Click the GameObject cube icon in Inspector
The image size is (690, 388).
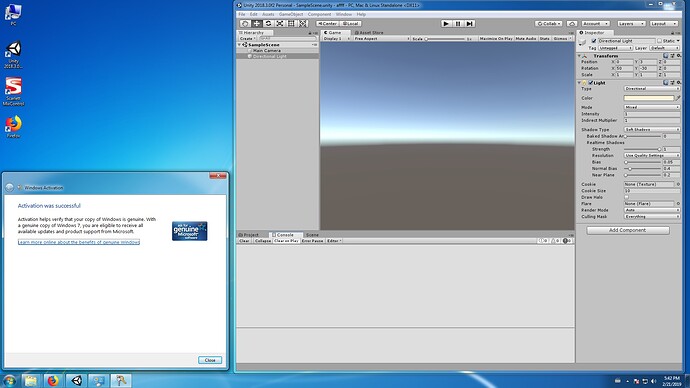[583, 42]
